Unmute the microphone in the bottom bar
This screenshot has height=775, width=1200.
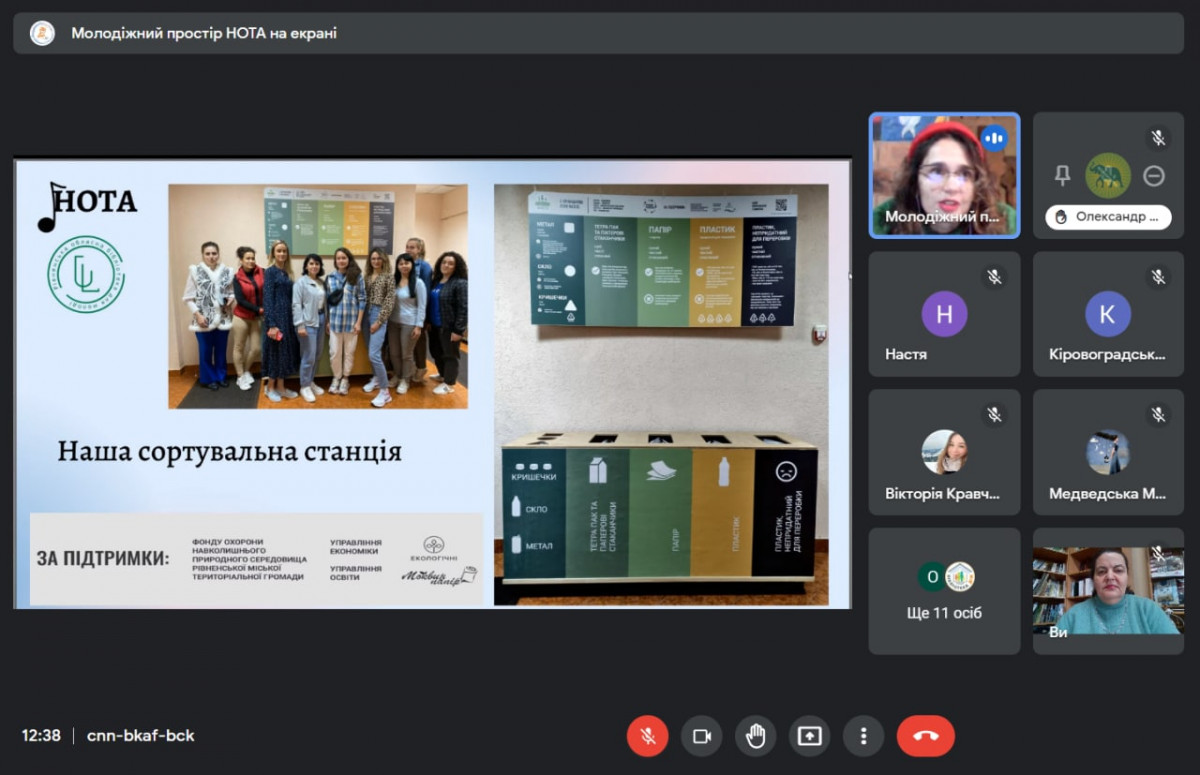click(647, 736)
